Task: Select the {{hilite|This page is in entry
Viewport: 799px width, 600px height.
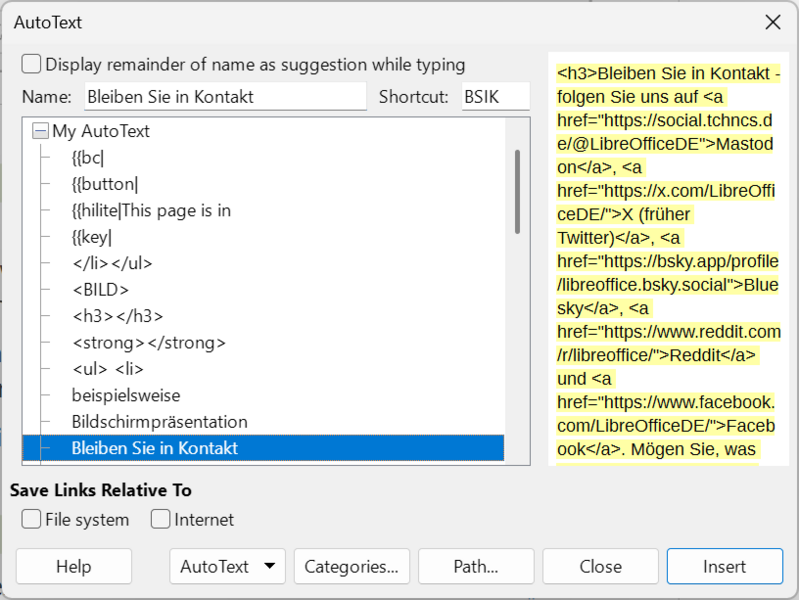Action: click(x=151, y=211)
